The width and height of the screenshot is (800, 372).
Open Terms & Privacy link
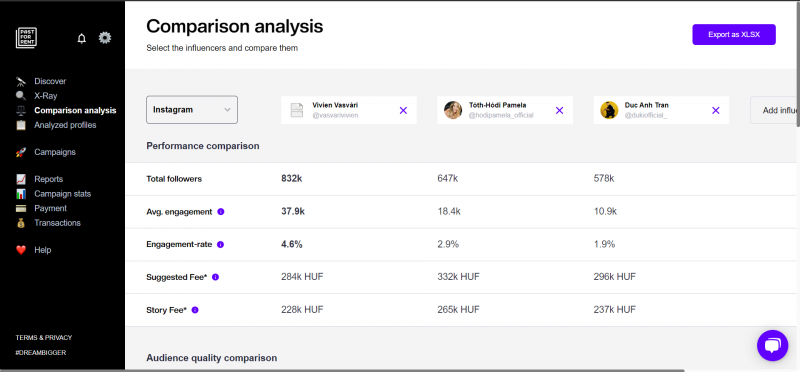44,338
